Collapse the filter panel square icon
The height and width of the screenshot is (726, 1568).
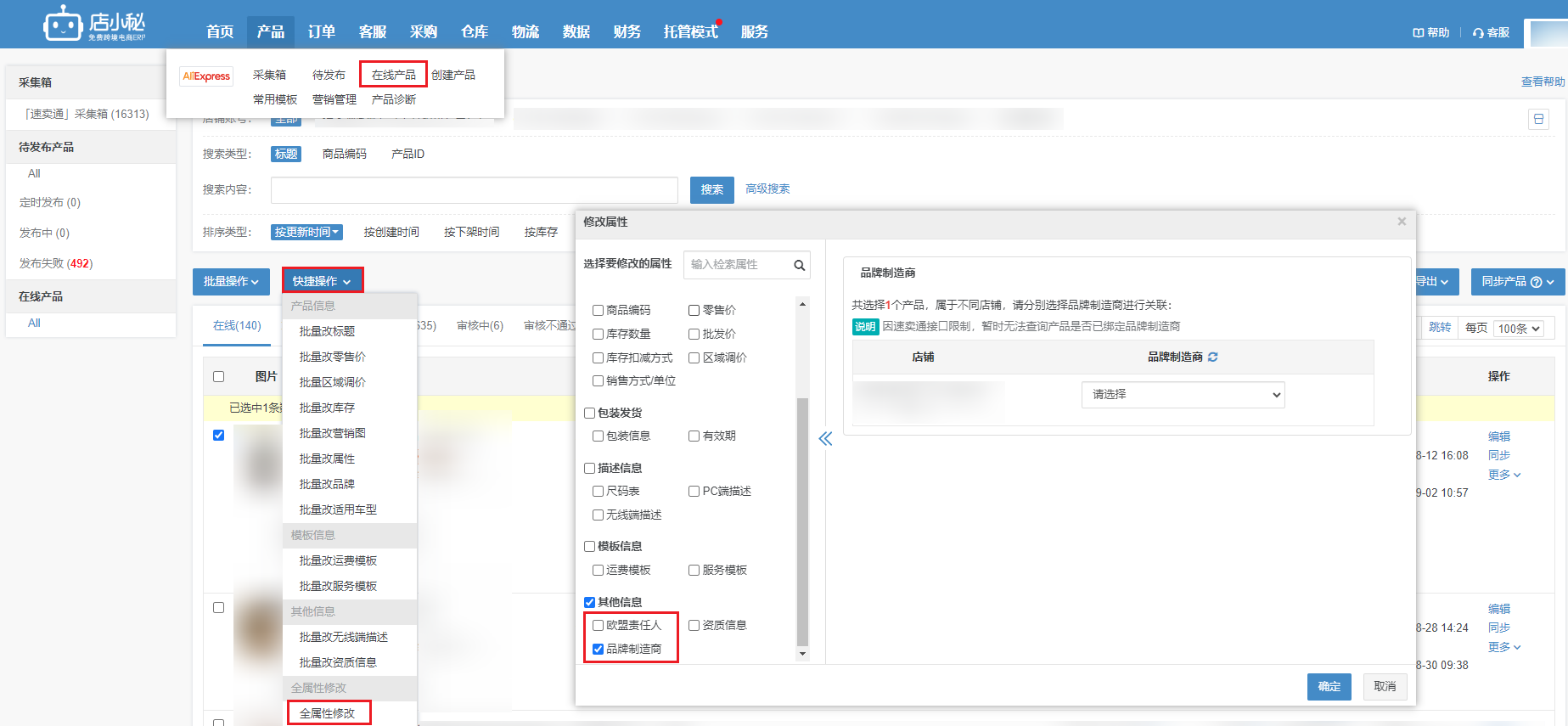[1538, 120]
